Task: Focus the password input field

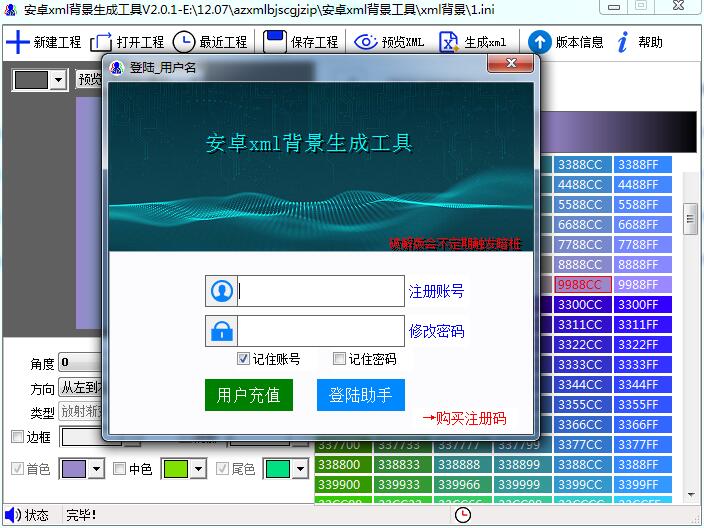Action: [321, 331]
